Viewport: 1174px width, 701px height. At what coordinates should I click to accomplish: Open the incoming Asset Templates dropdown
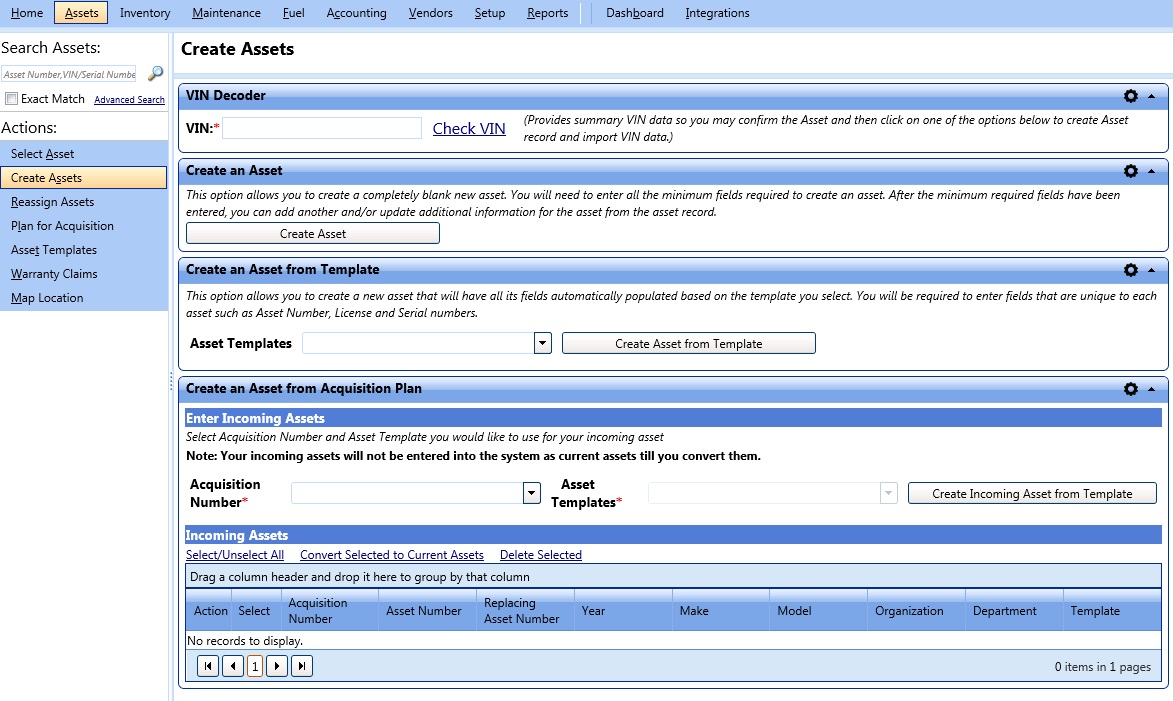click(x=889, y=493)
